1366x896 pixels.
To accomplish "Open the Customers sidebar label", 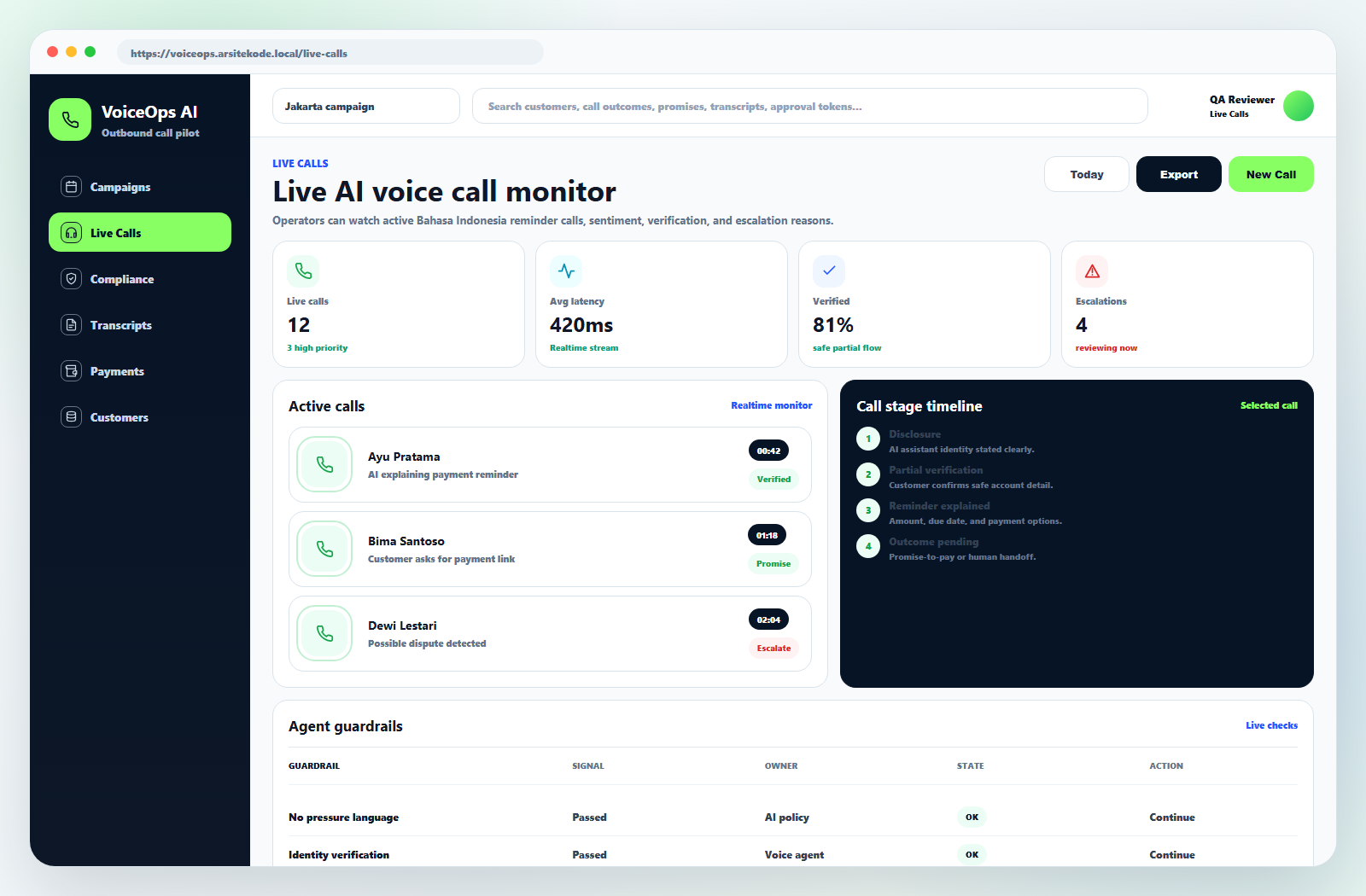I will pyautogui.click(x=120, y=417).
